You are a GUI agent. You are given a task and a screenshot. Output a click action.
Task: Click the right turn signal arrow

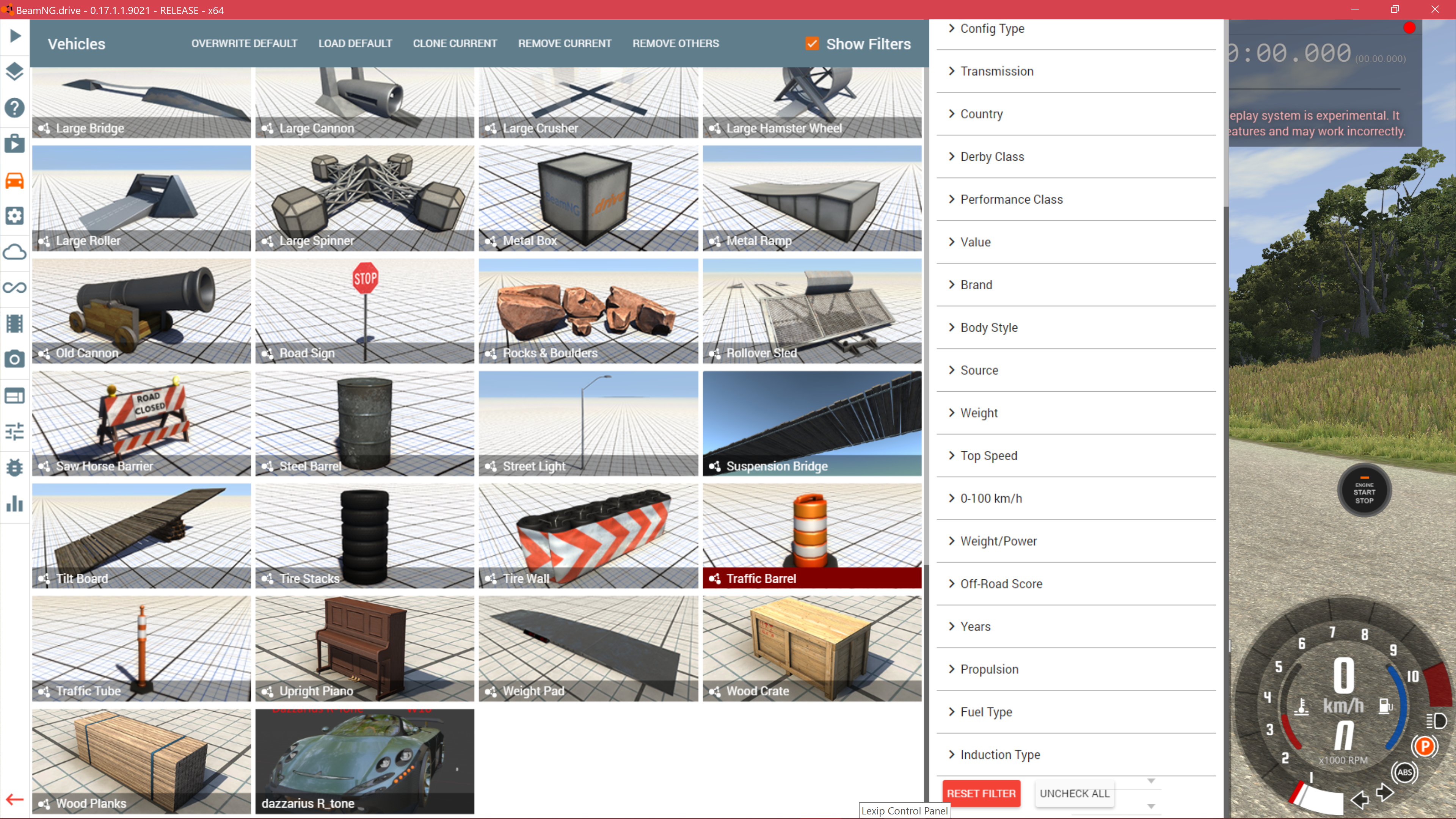click(1385, 792)
